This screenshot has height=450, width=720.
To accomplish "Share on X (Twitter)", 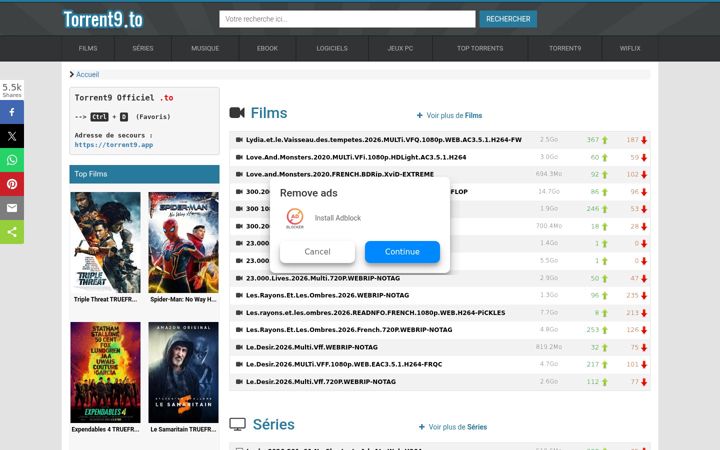I will click(12, 136).
